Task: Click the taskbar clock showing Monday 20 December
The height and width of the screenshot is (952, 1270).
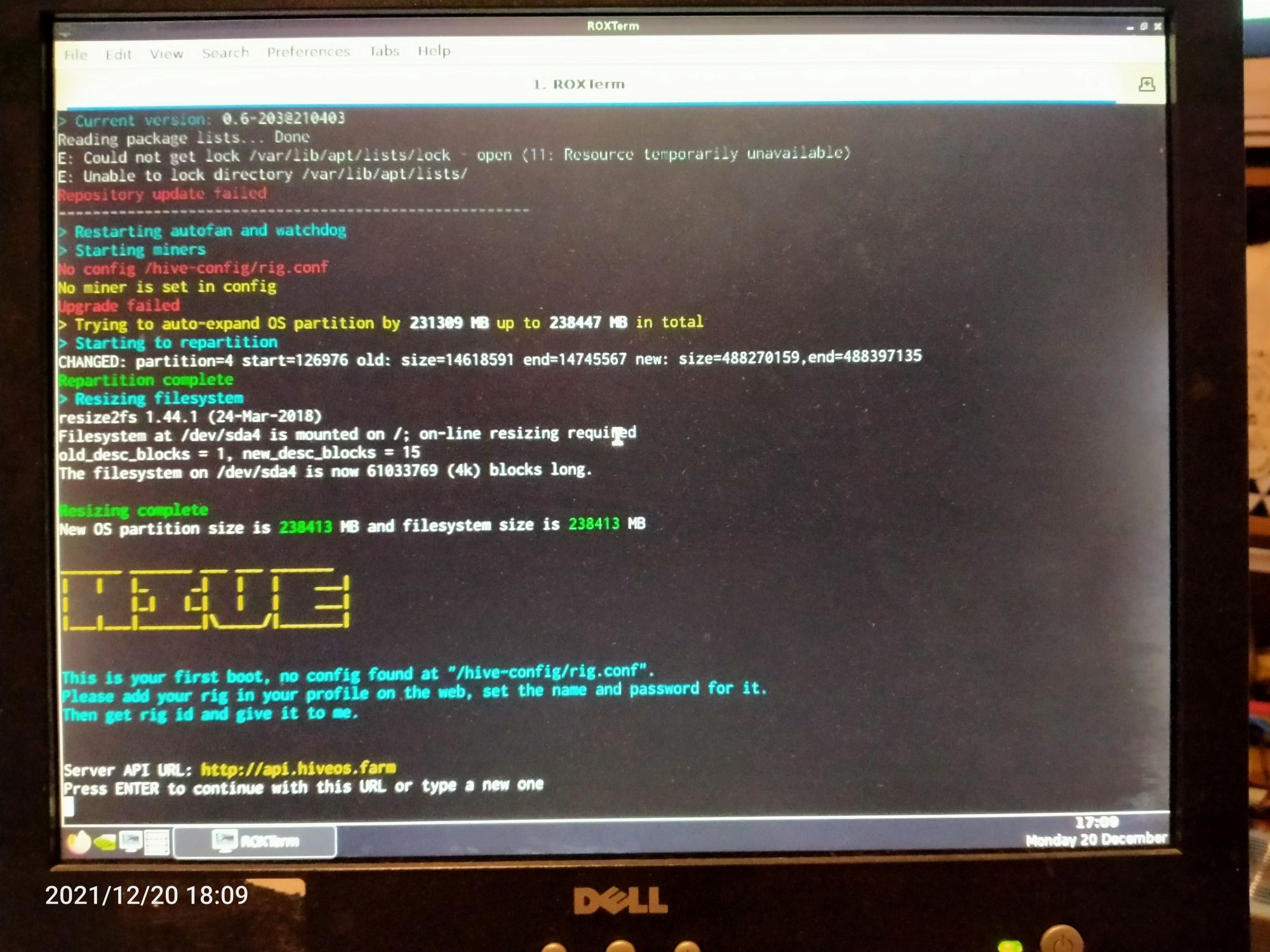Action: pyautogui.click(x=1097, y=831)
